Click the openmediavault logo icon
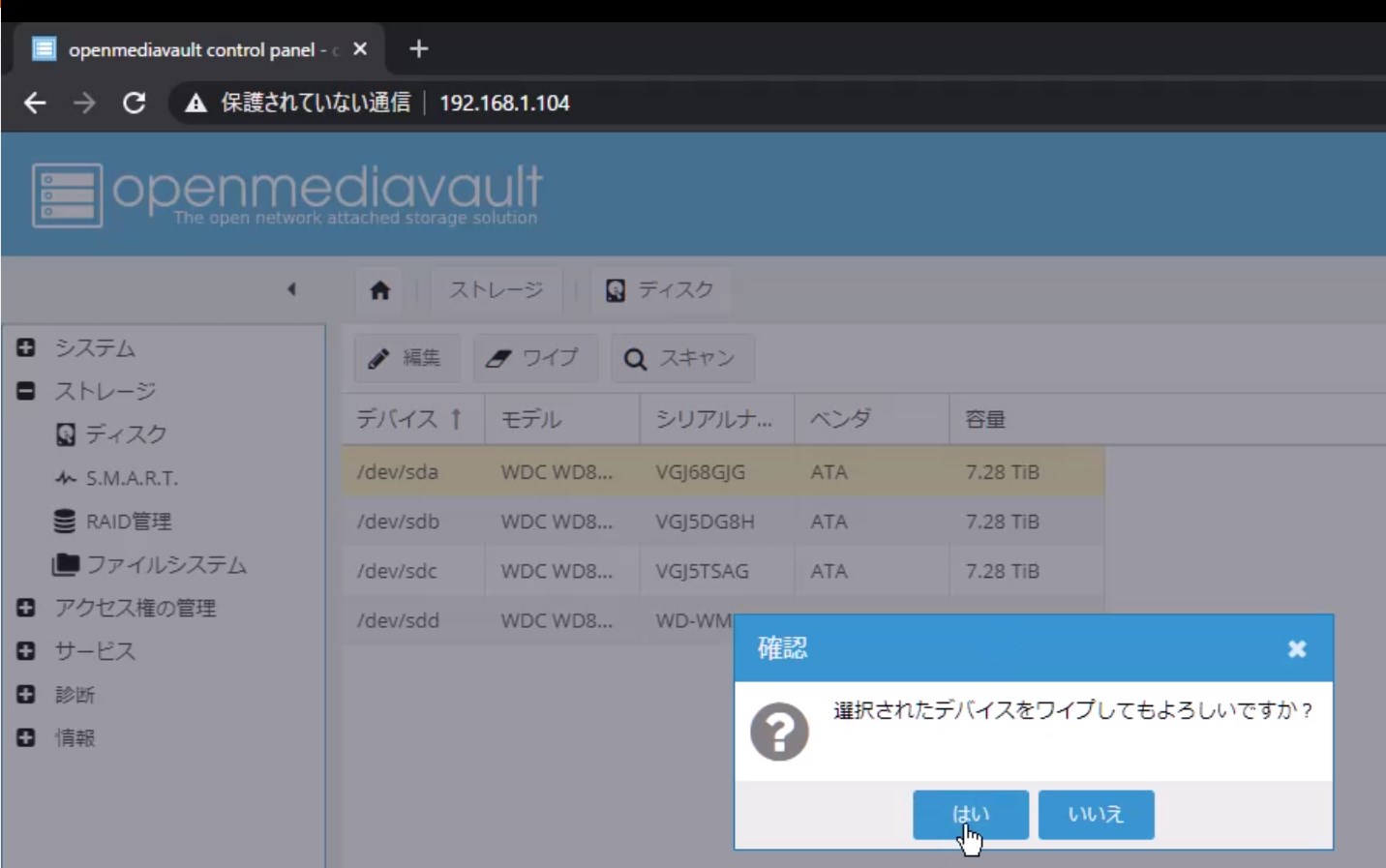The height and width of the screenshot is (868, 1386). pos(67,195)
